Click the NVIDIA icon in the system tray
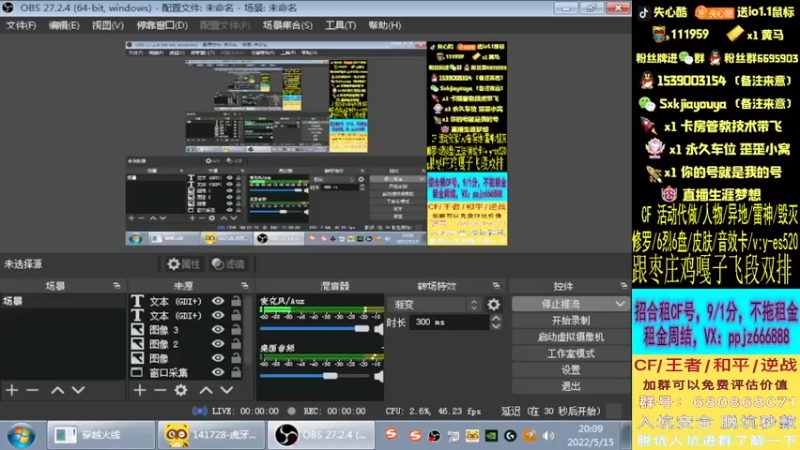Screen dimensions: 800x450 [491, 435]
